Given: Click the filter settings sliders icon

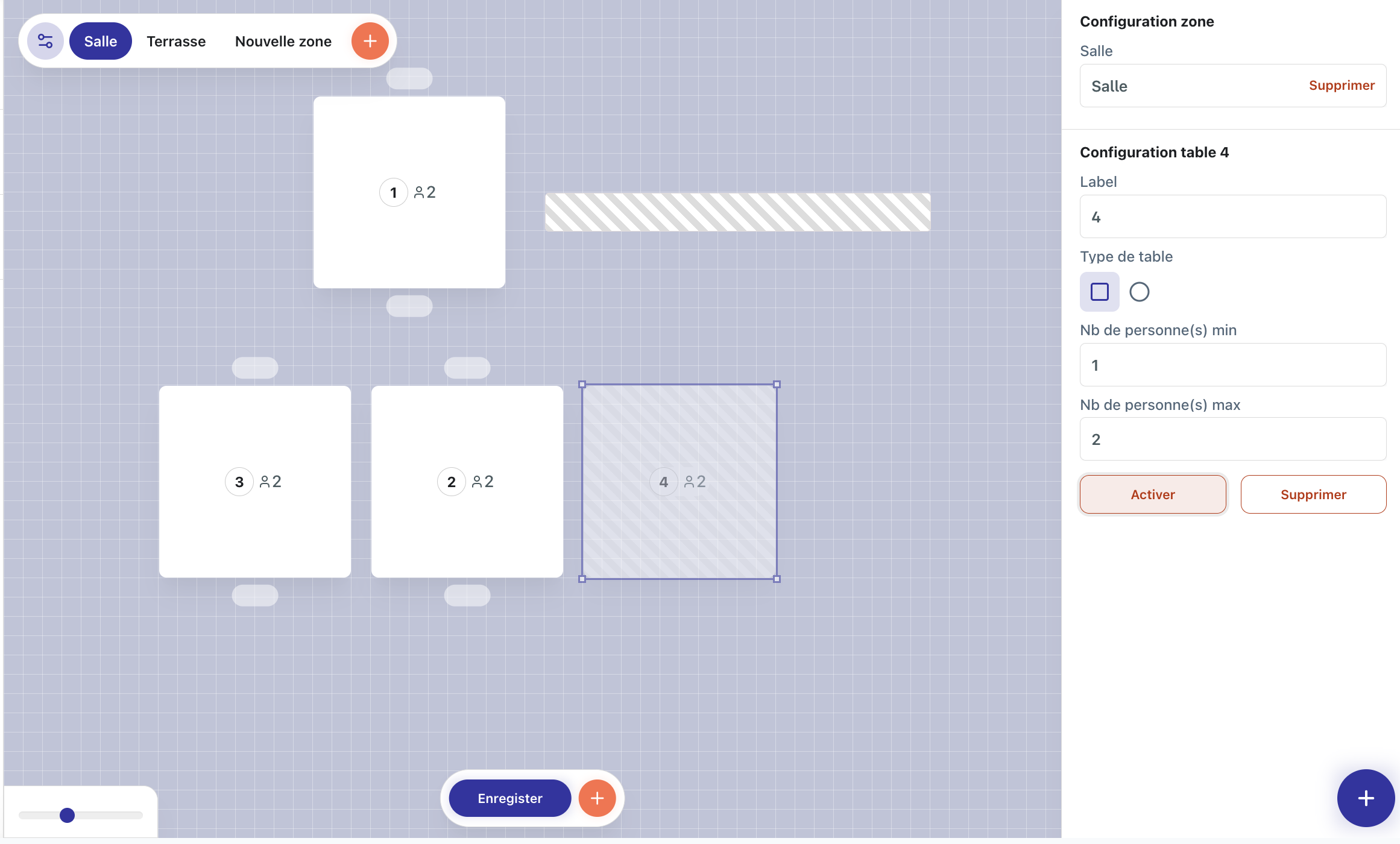Looking at the screenshot, I should point(45,41).
